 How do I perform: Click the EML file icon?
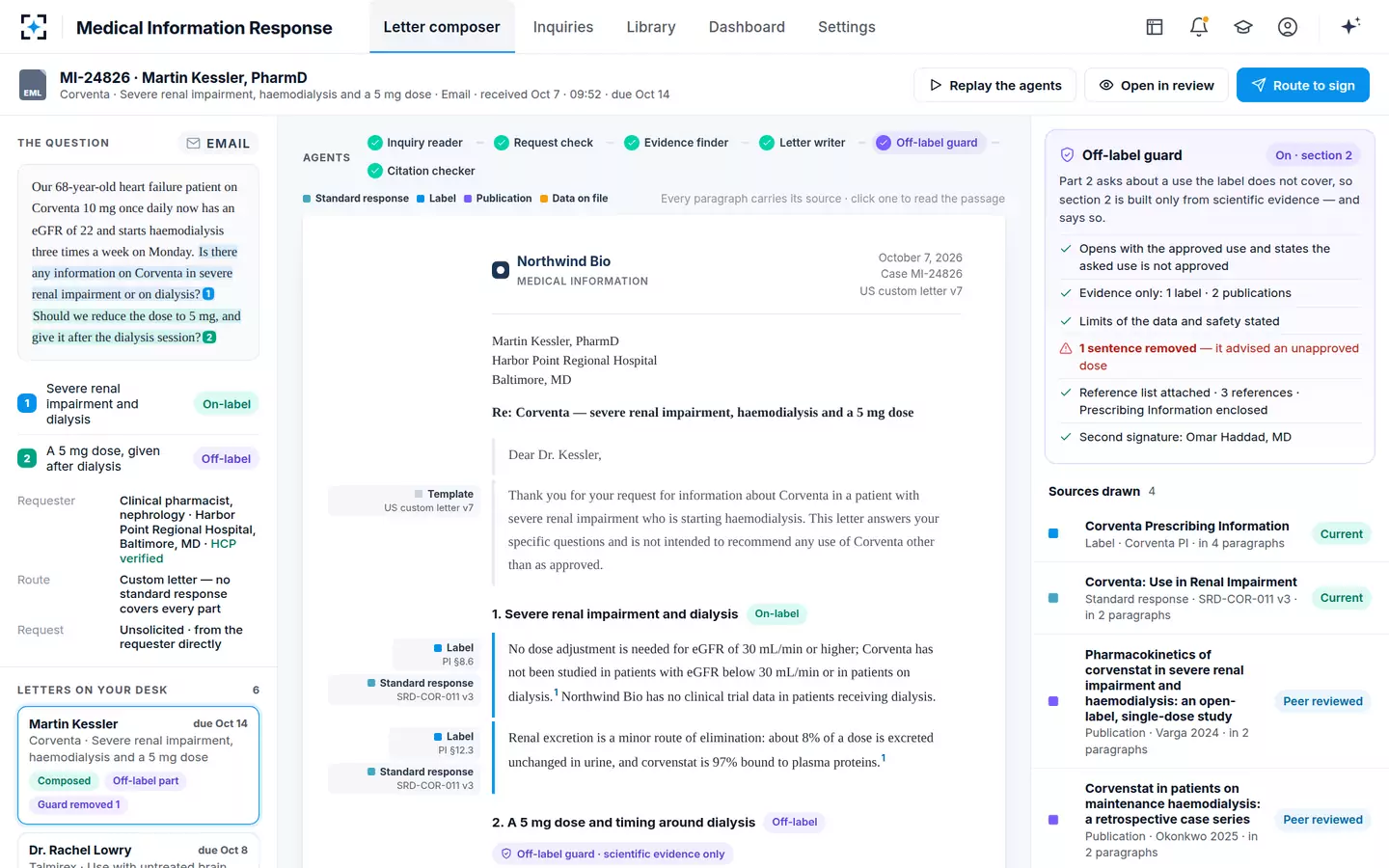tap(33, 85)
